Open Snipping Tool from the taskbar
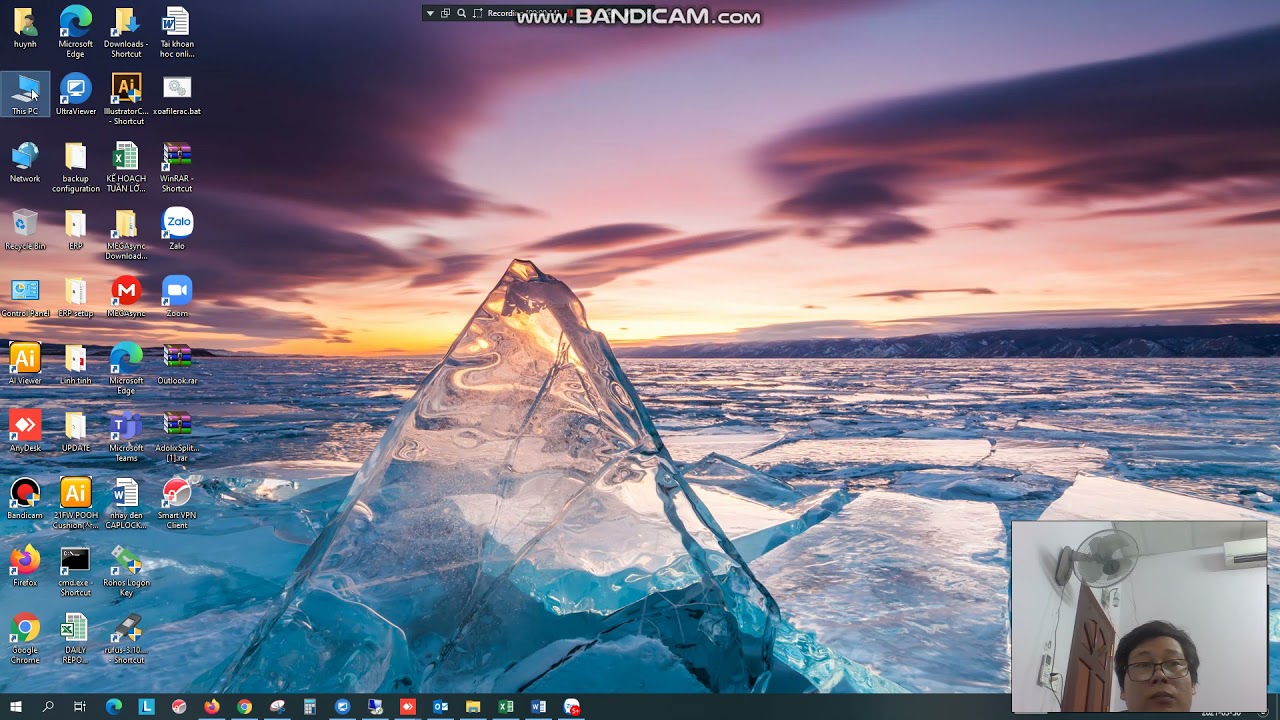The height and width of the screenshot is (720, 1280). pos(277,707)
